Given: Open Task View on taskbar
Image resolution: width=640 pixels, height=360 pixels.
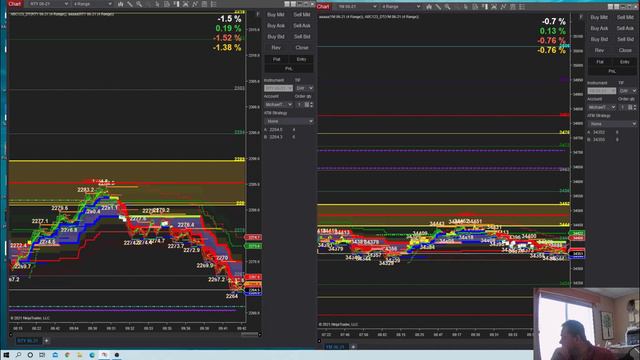Looking at the screenshot, I should (x=42, y=355).
